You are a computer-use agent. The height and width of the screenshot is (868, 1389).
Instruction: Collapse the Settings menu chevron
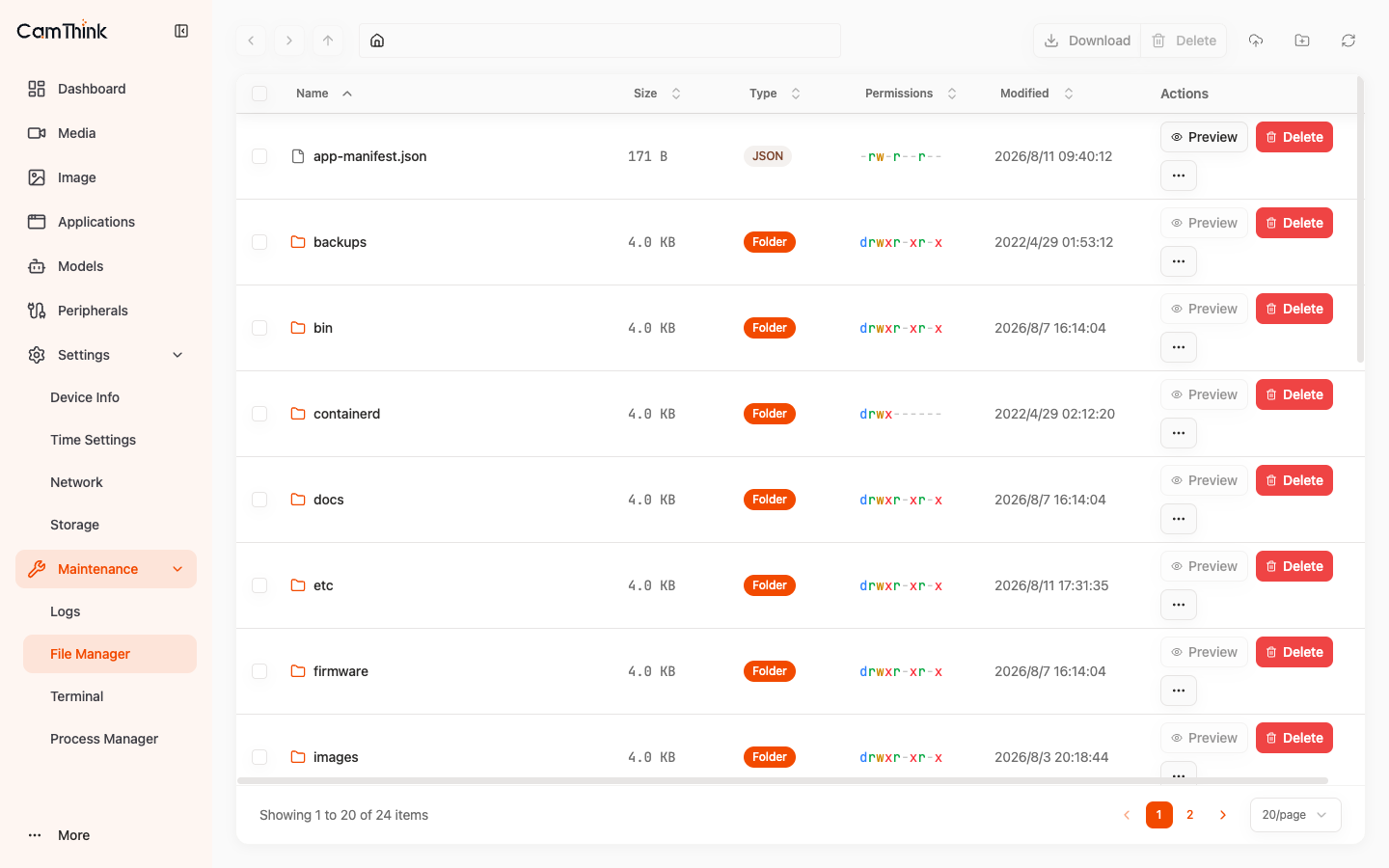pos(177,355)
